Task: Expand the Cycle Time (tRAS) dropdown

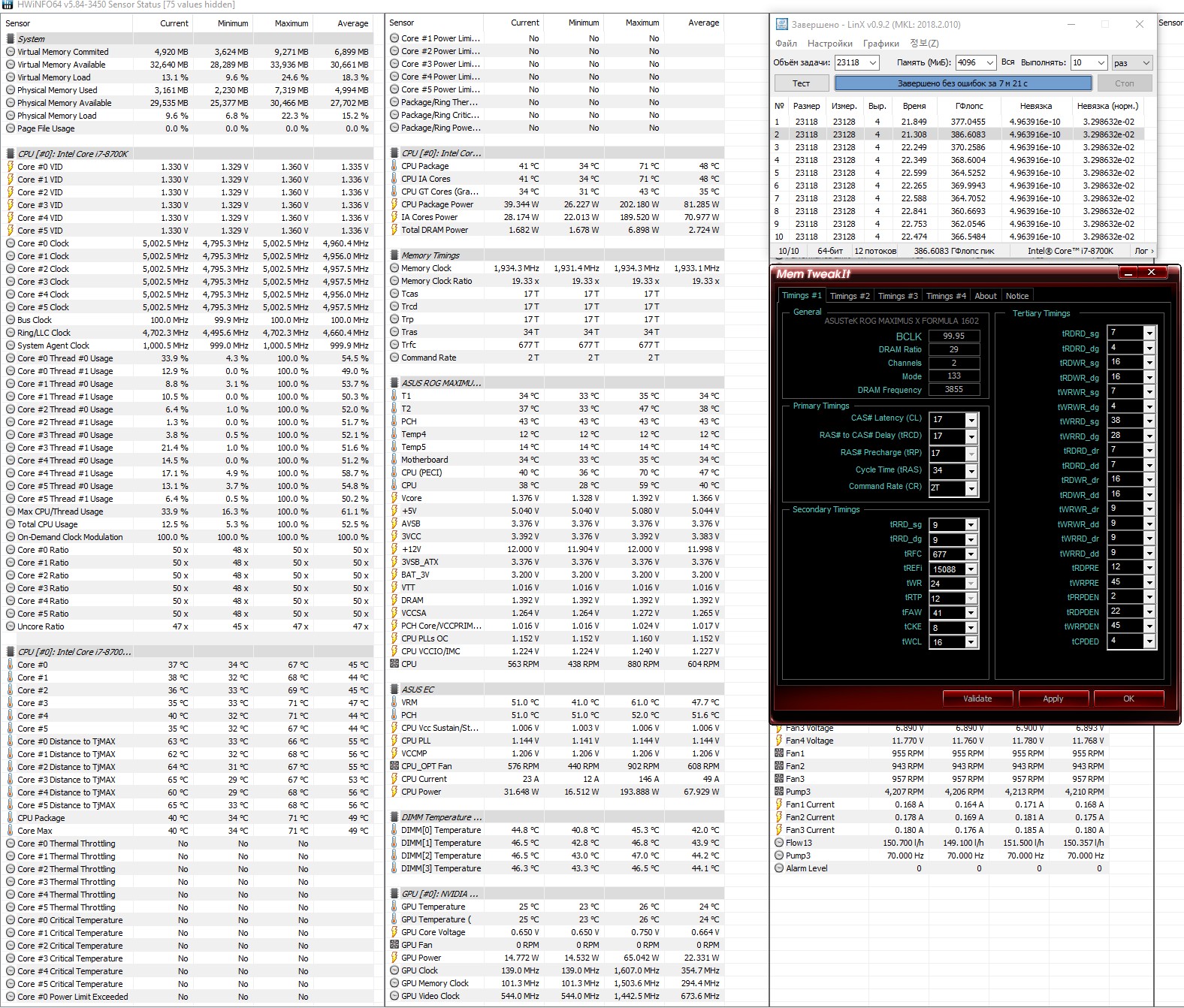Action: tap(971, 471)
